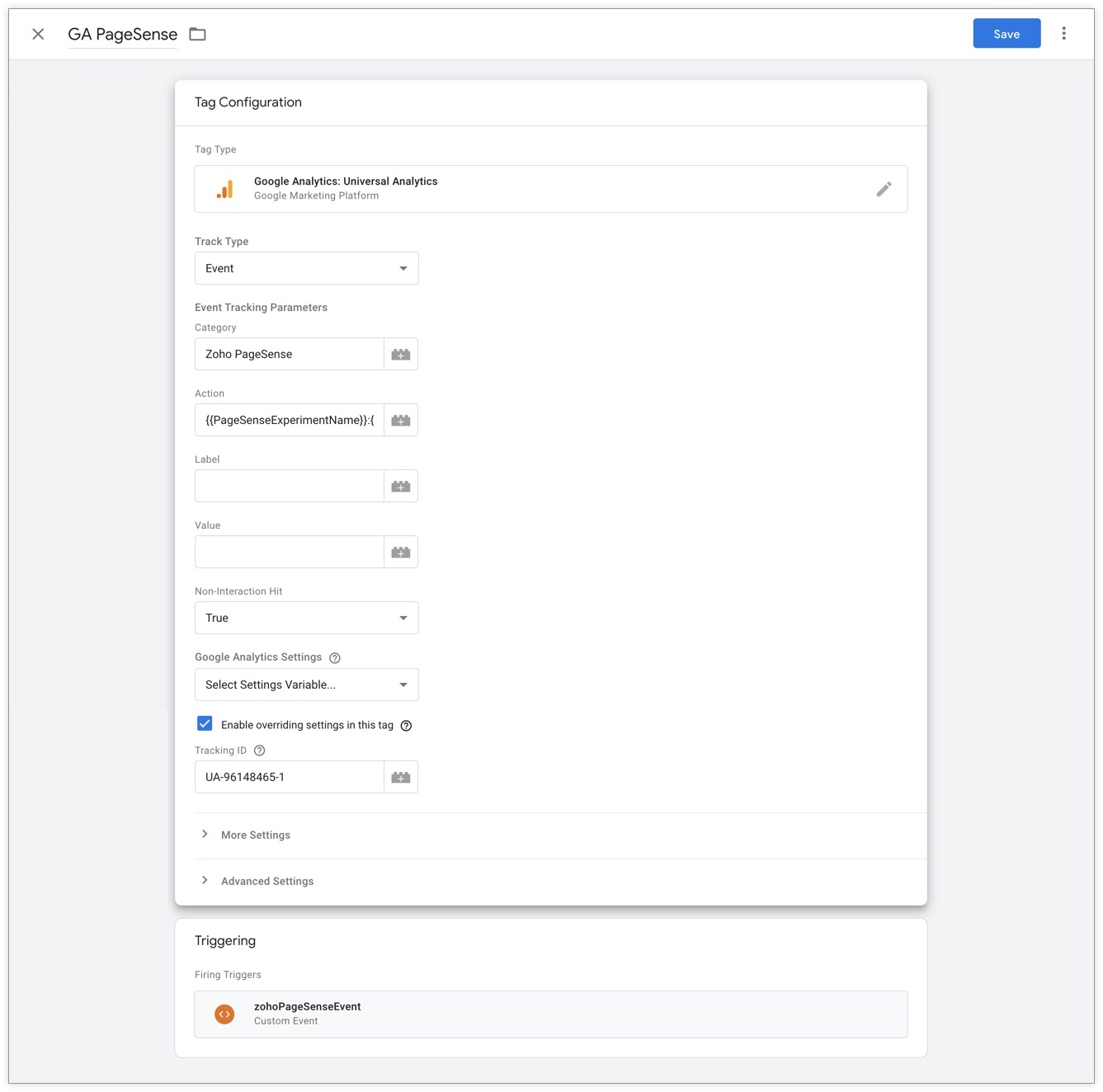Open the Track Type dropdown
This screenshot has width=1103, height=1092.
click(306, 269)
